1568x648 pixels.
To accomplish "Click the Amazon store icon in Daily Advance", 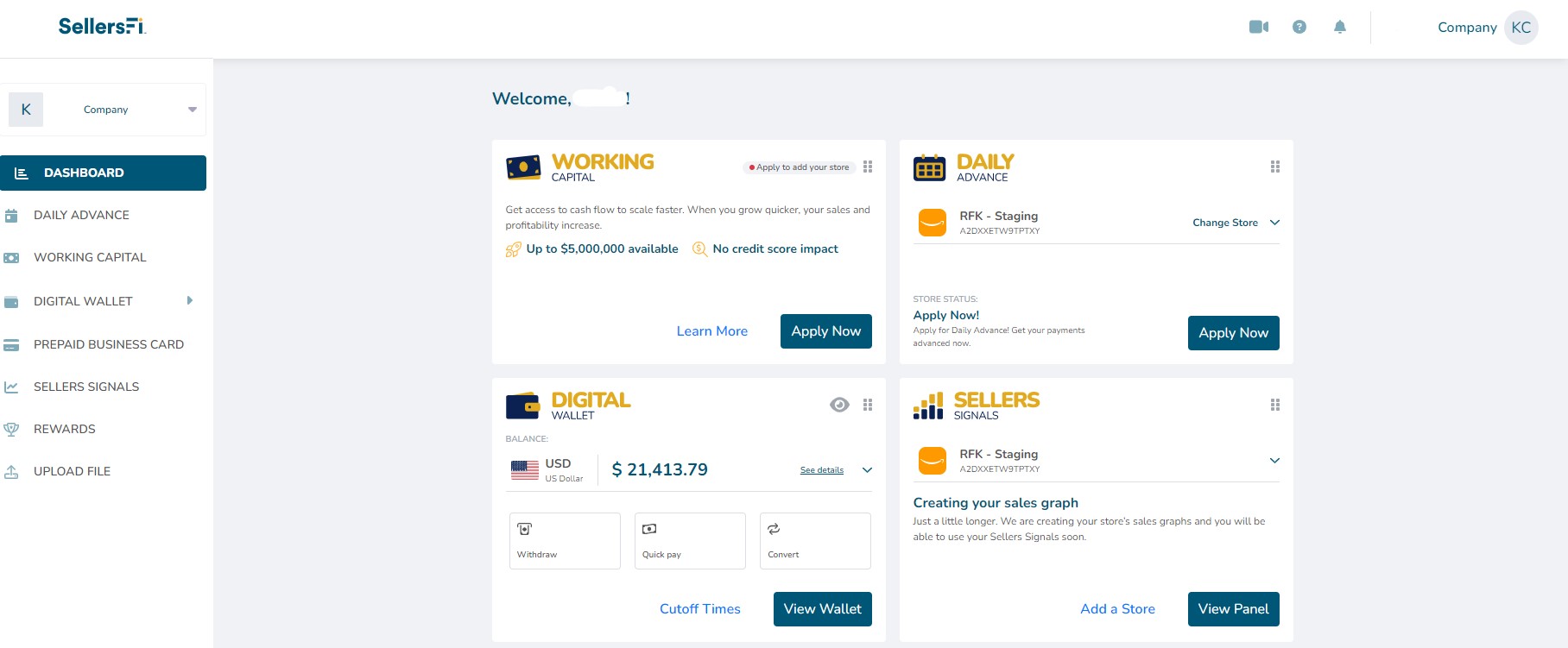I will pyautogui.click(x=933, y=223).
